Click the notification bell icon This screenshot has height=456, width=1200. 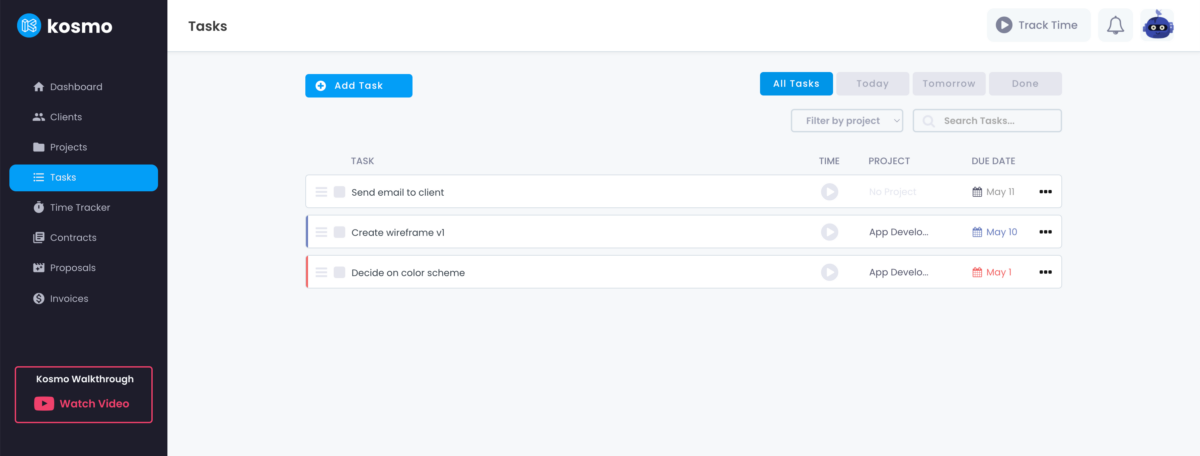tap(1115, 25)
